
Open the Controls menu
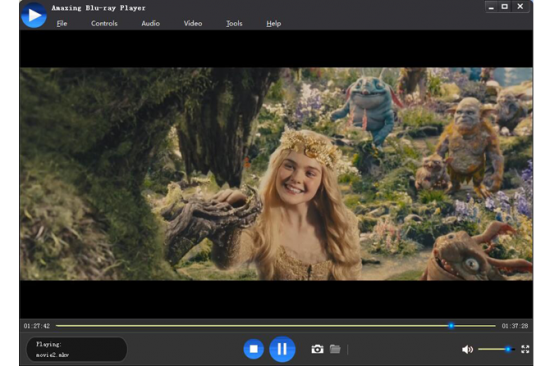pos(104,24)
